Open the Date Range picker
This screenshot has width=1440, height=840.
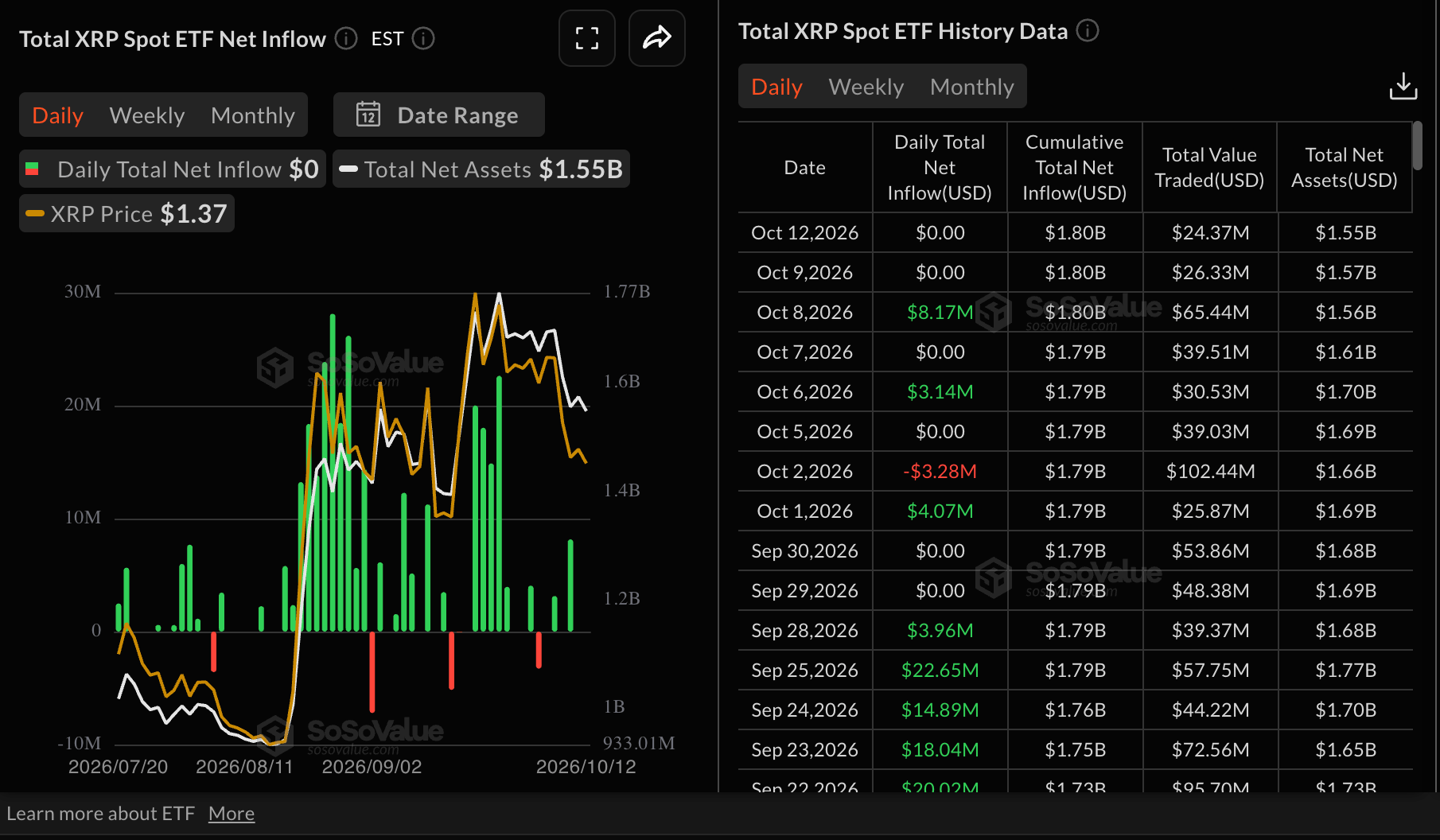[439, 115]
